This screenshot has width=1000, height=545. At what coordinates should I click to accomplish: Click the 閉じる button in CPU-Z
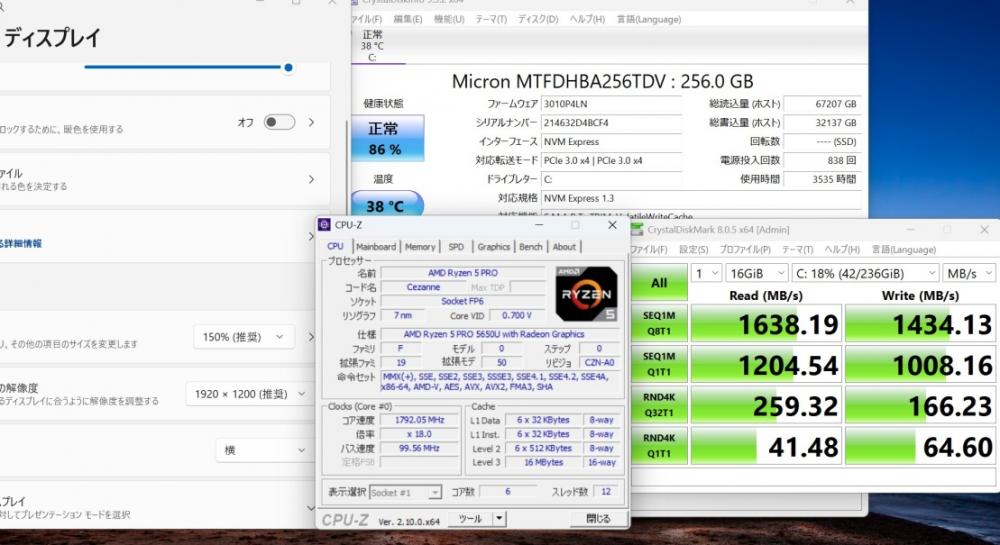coord(598,519)
